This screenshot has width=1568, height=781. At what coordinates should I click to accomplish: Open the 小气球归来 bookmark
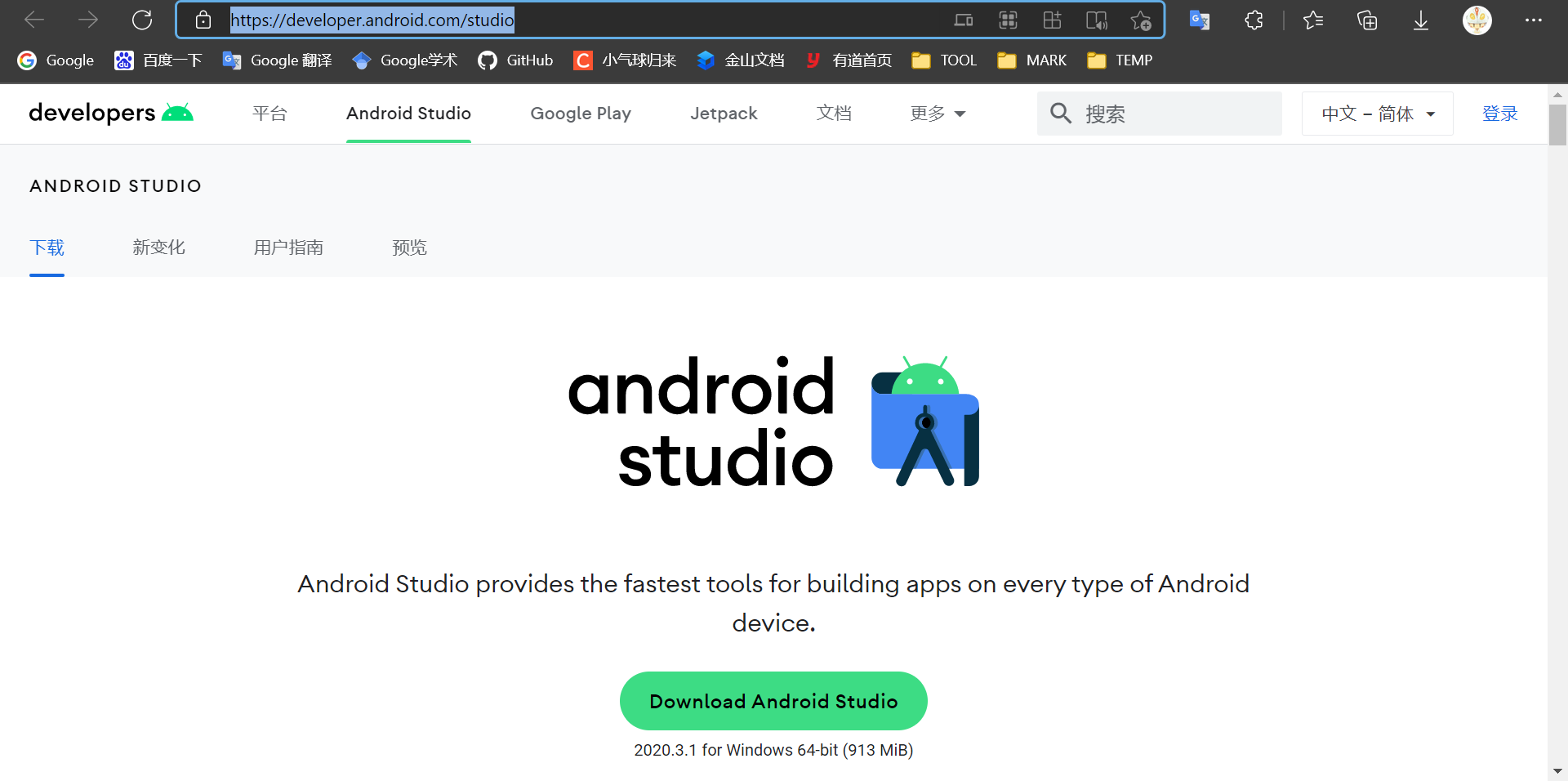click(625, 60)
